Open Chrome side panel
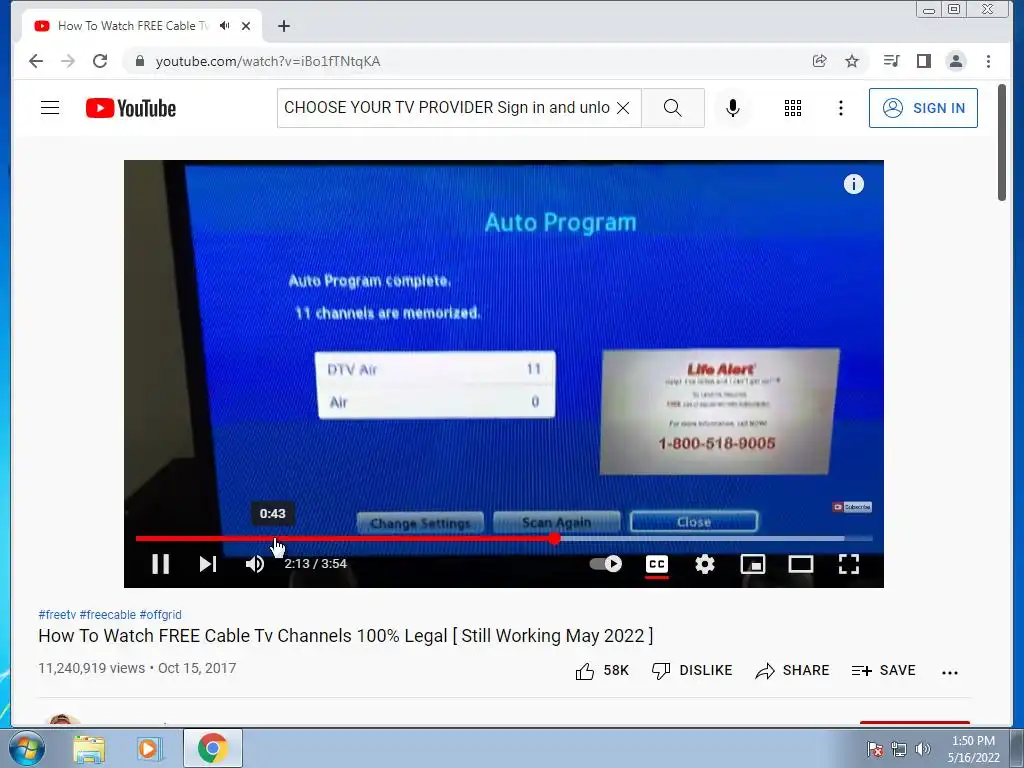1024x768 pixels. pyautogui.click(x=923, y=61)
